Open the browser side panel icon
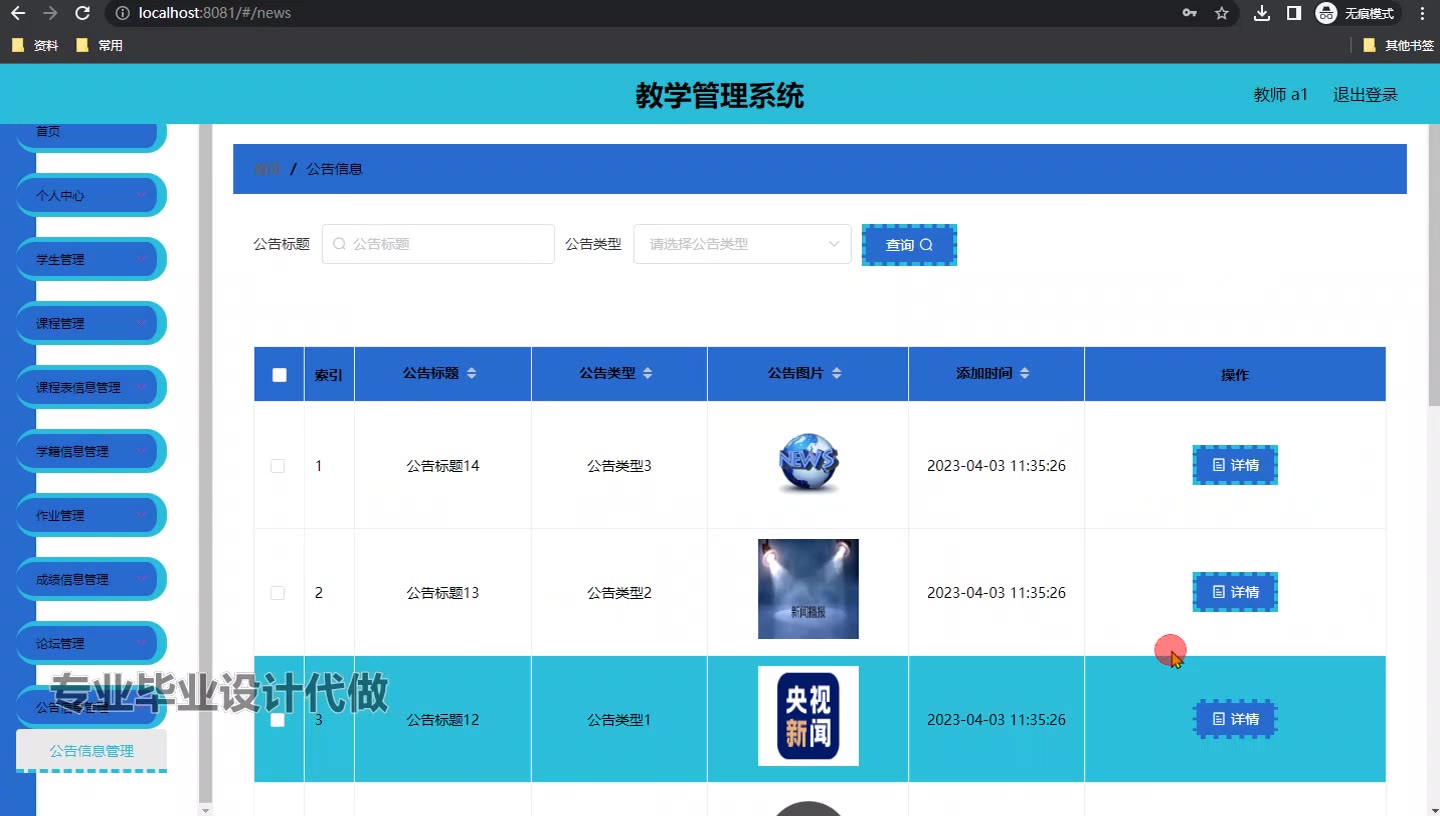Image resolution: width=1440 pixels, height=816 pixels. 1294,13
